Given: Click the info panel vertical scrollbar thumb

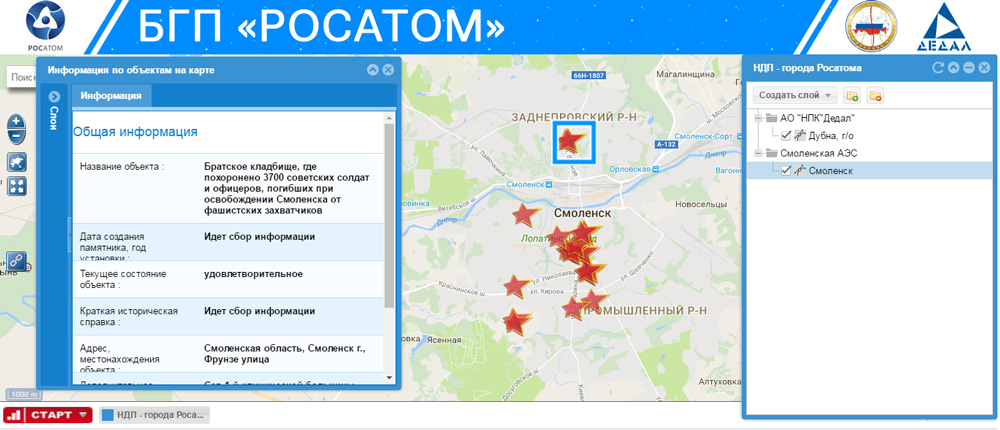Looking at the screenshot, I should [390, 216].
